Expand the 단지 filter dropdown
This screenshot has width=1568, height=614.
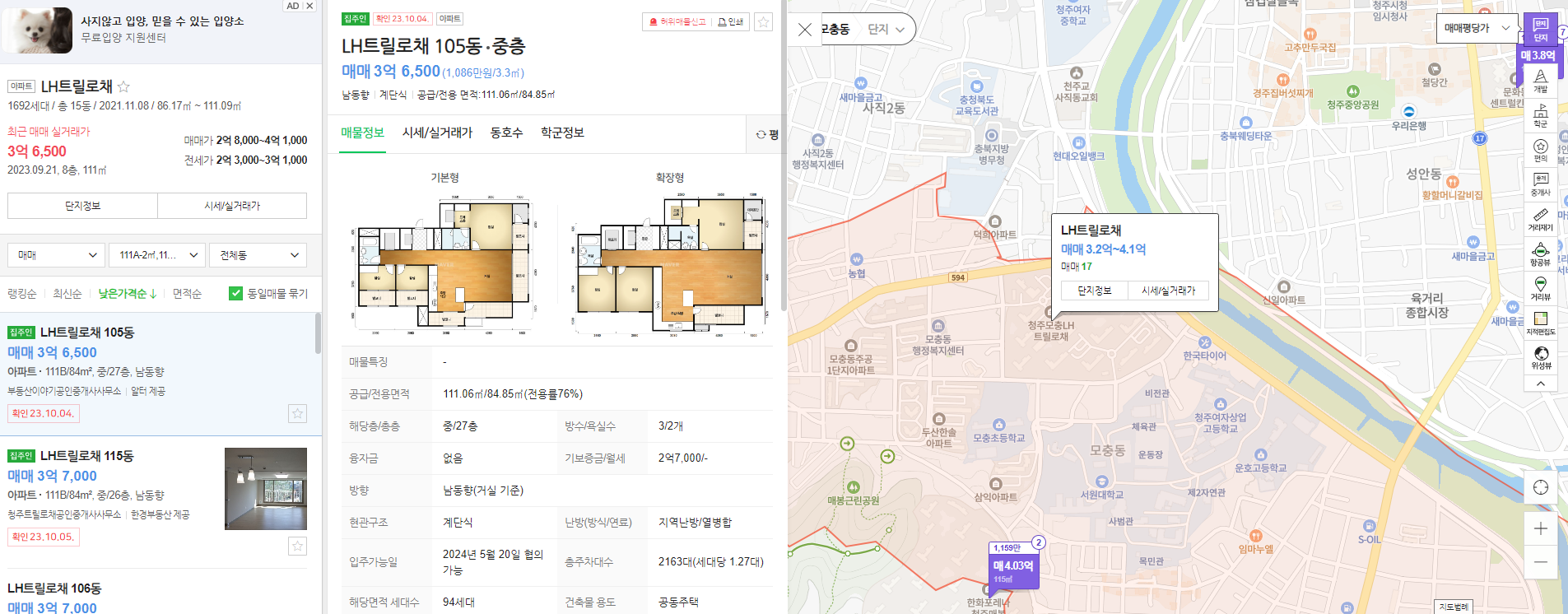click(886, 30)
